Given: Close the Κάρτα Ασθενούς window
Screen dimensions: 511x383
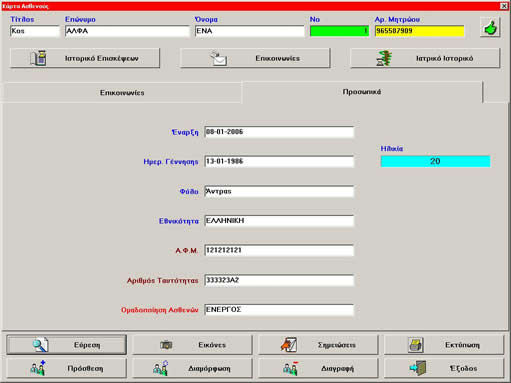Looking at the screenshot, I should tap(504, 6).
